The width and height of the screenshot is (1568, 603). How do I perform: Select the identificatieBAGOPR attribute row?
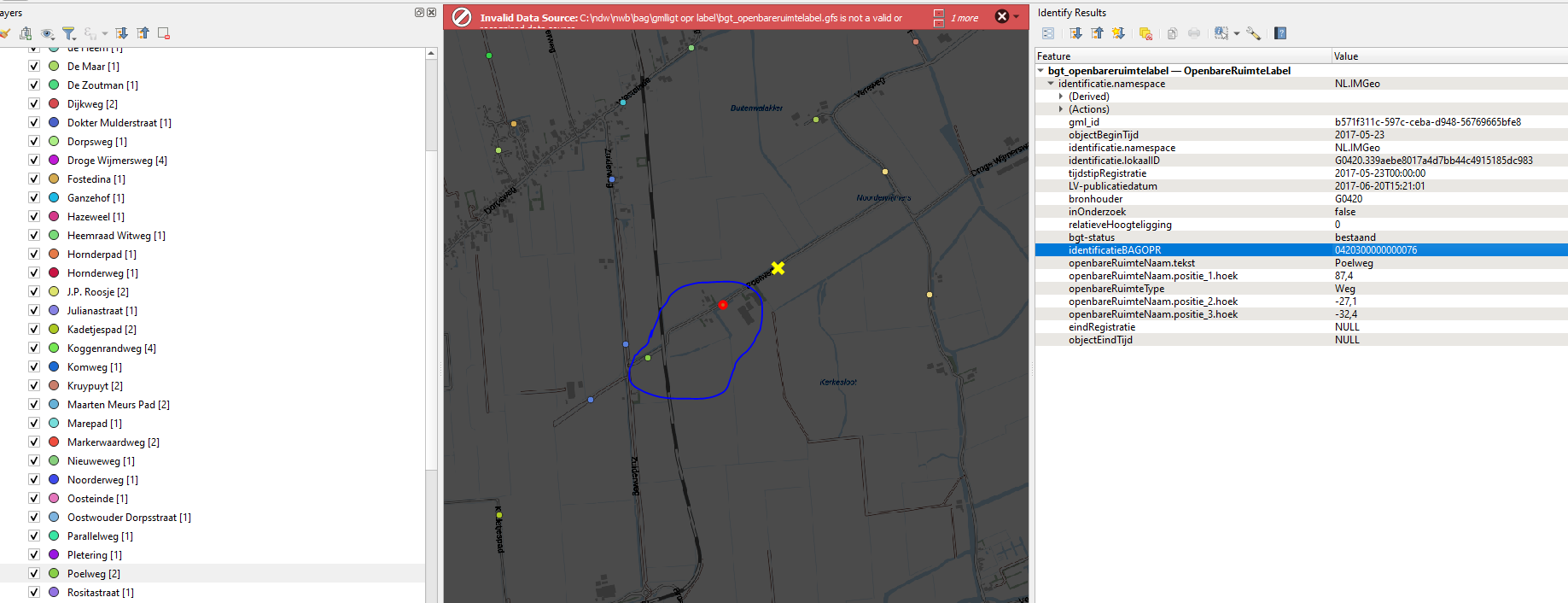(x=1114, y=250)
